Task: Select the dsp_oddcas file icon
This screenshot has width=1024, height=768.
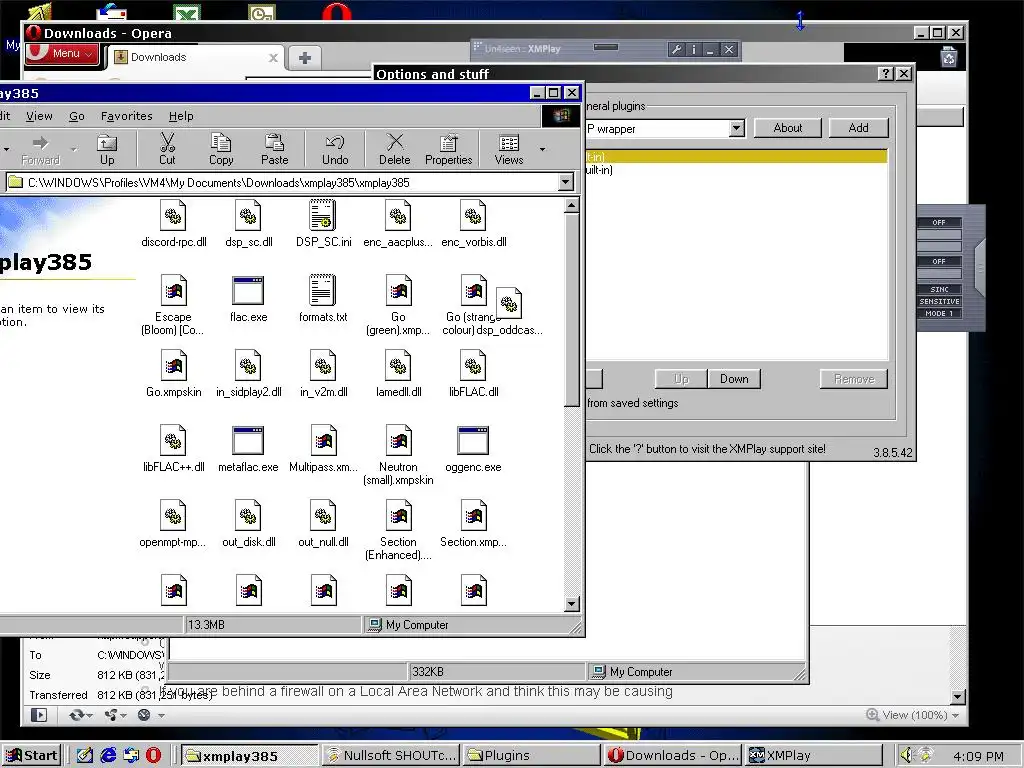Action: [509, 303]
